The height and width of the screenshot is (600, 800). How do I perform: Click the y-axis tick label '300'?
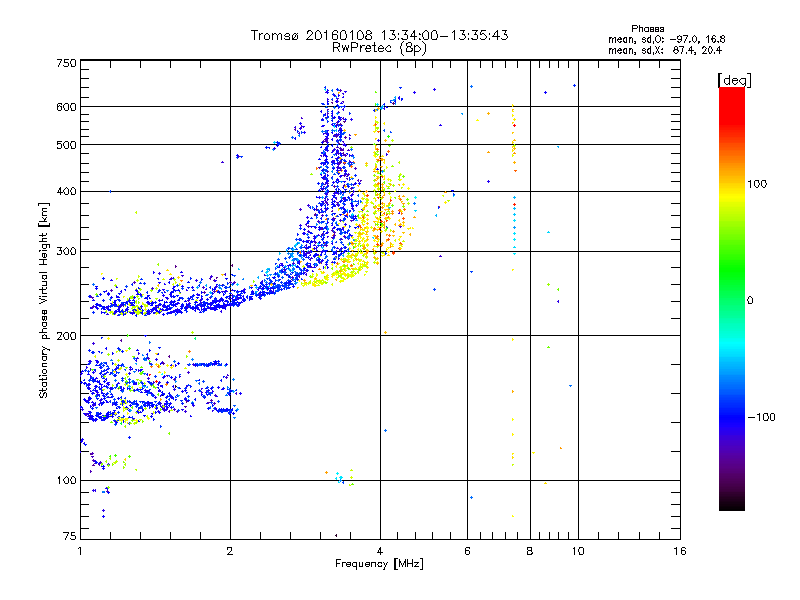coord(66,251)
